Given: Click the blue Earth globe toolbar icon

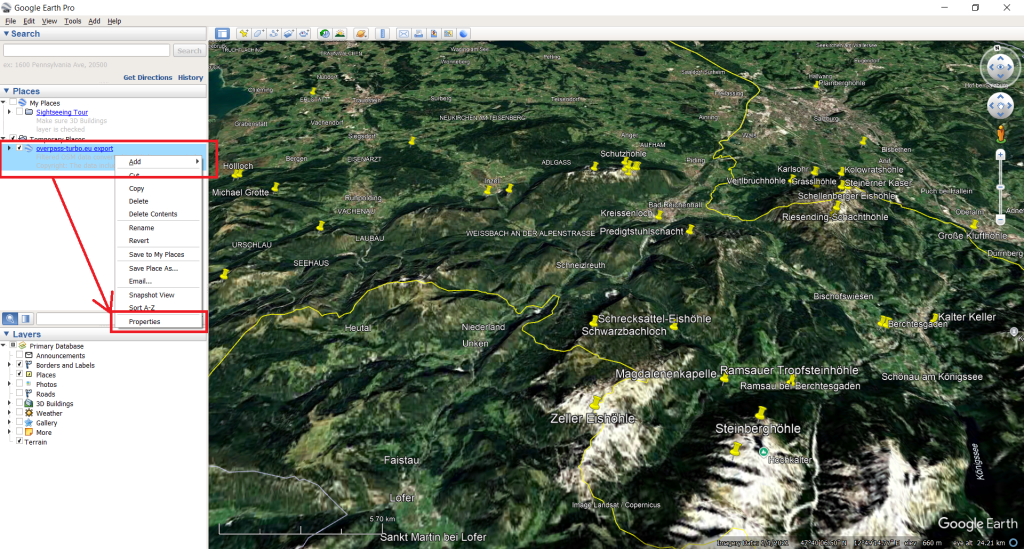Looking at the screenshot, I should pos(464,33).
